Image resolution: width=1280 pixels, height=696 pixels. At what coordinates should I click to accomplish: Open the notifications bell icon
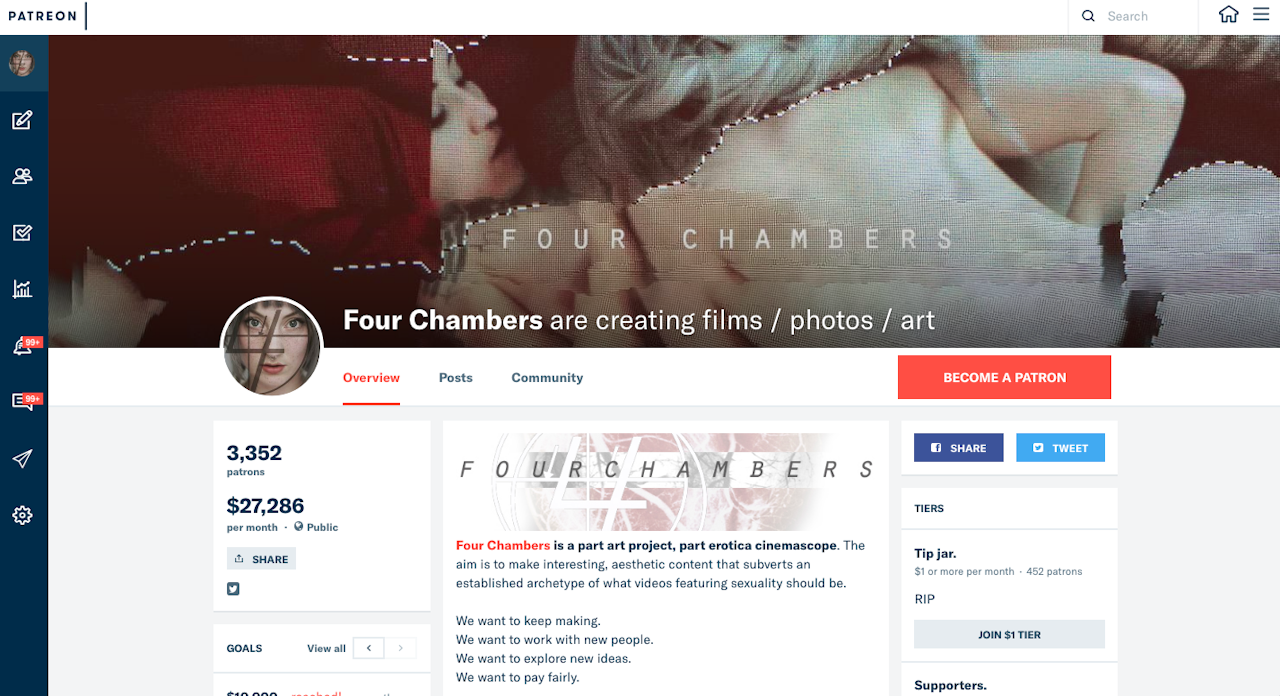(23, 347)
